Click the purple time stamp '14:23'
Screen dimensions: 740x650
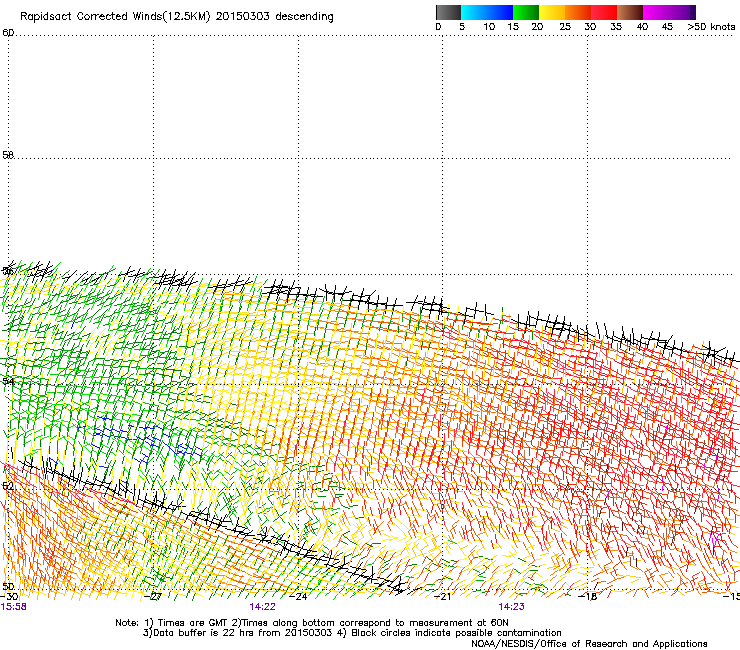[512, 607]
